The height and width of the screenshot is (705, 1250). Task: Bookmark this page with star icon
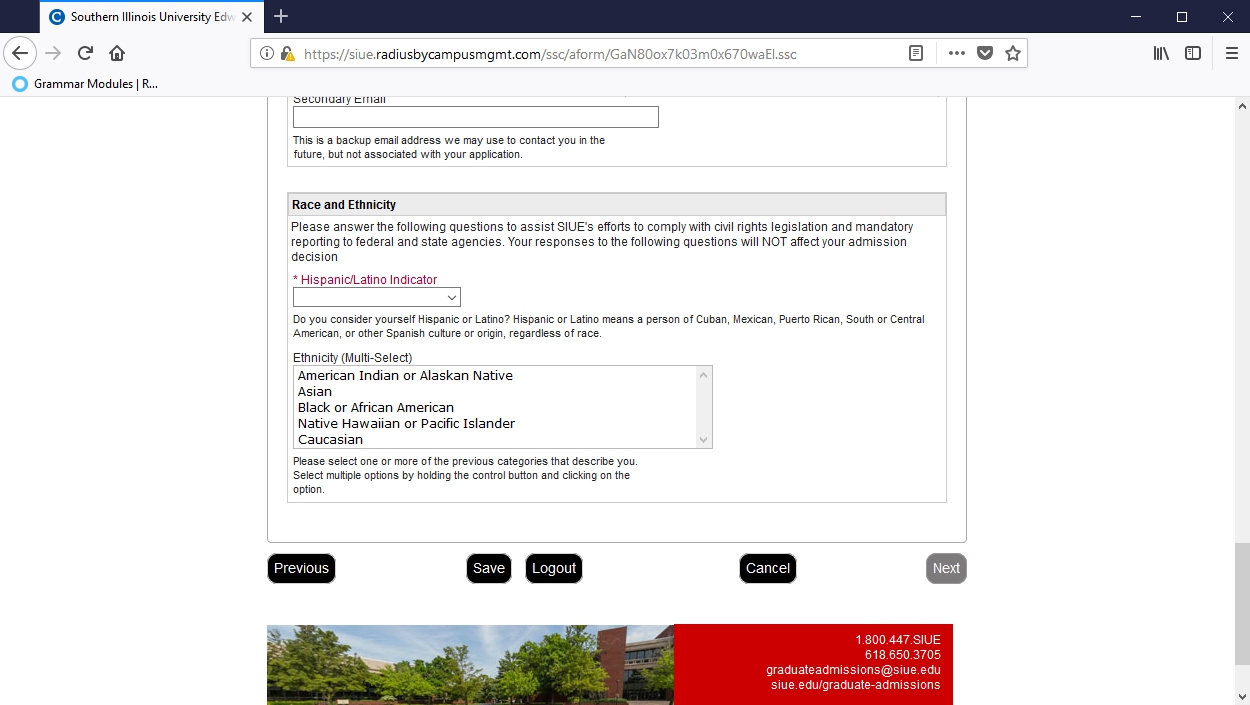pyautogui.click(x=1013, y=53)
